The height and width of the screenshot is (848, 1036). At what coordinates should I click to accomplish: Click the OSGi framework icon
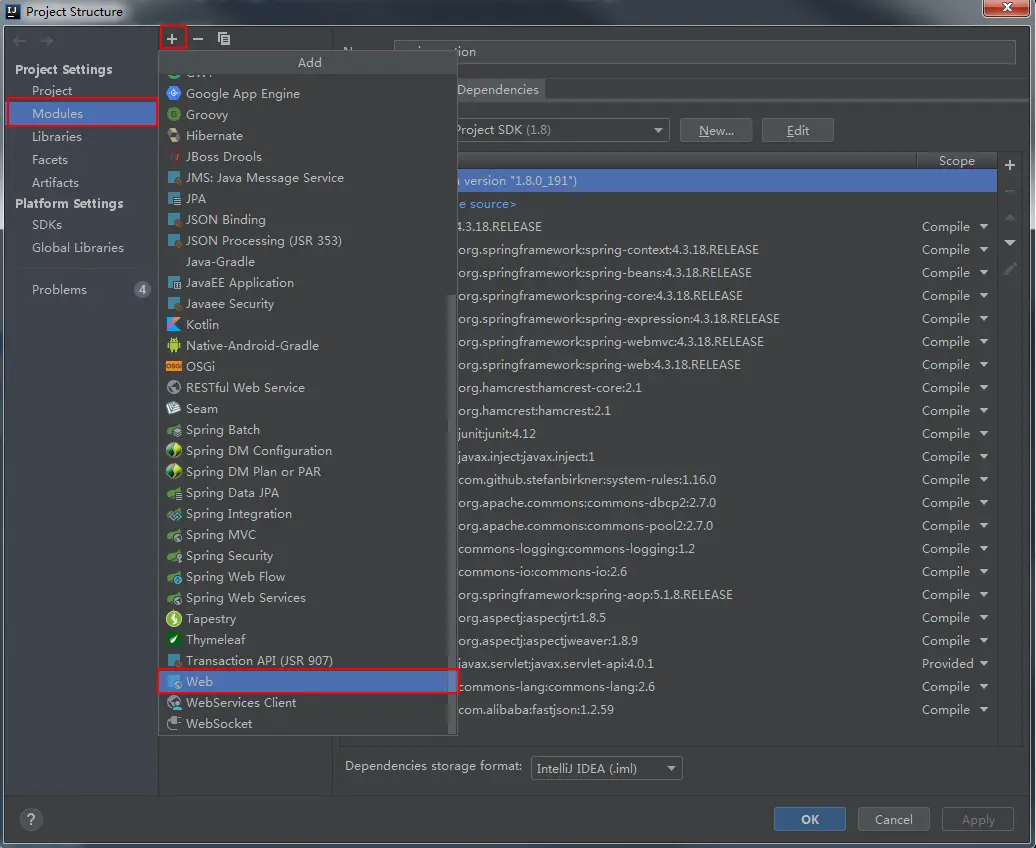pyautogui.click(x=174, y=366)
